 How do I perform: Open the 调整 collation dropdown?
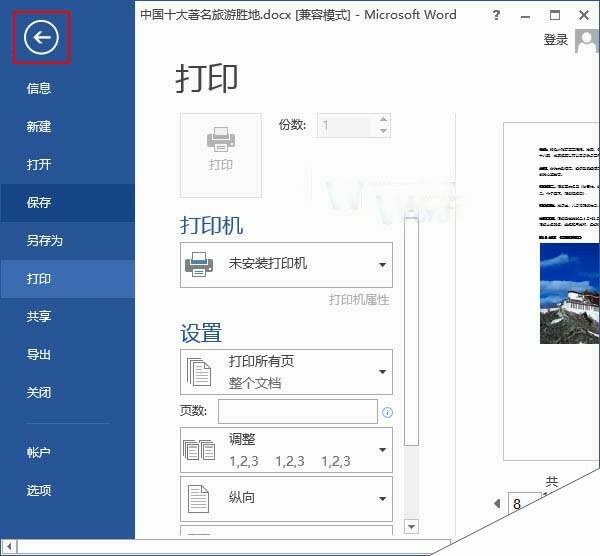286,450
